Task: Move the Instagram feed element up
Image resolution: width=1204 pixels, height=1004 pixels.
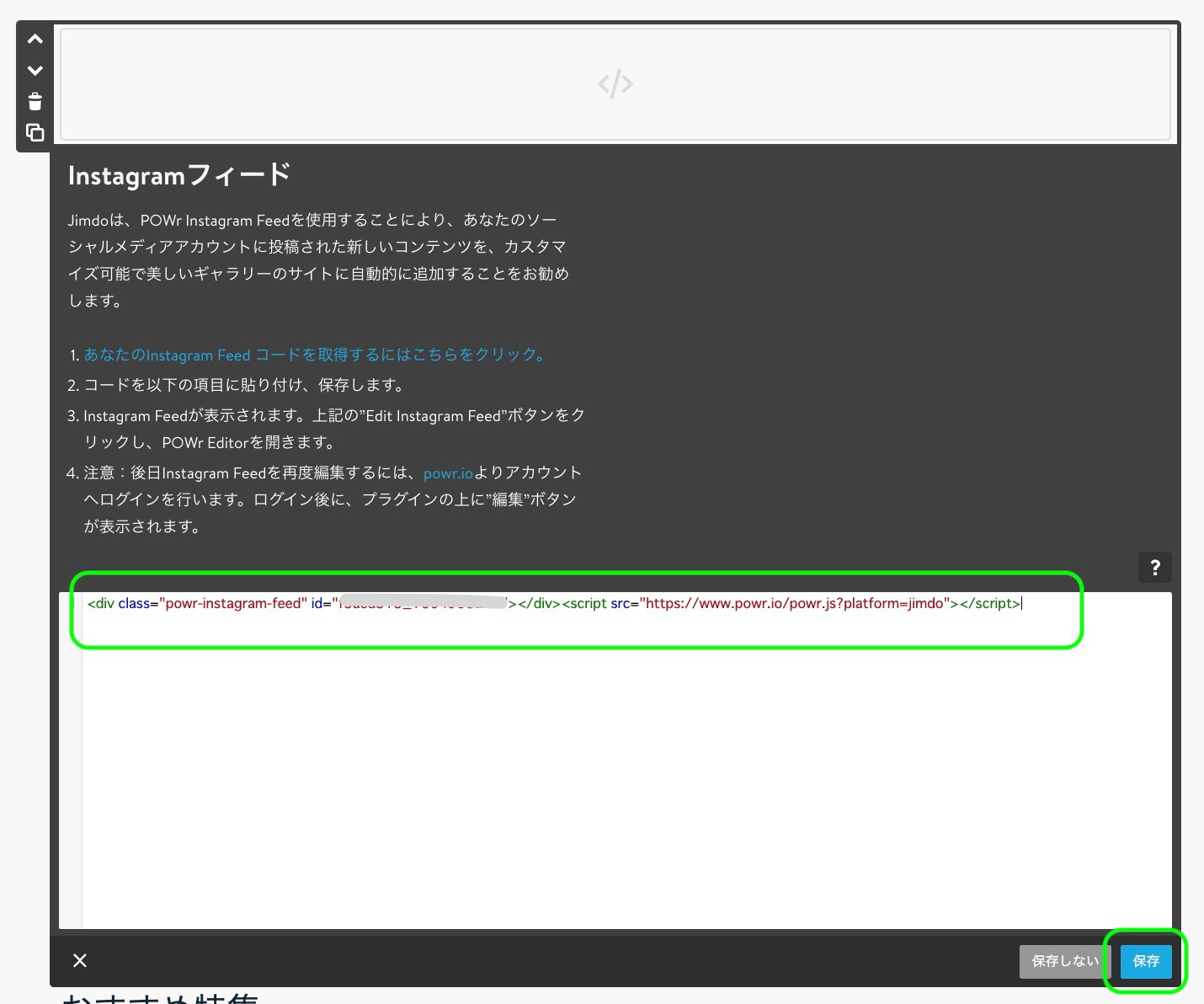Action: click(x=35, y=39)
